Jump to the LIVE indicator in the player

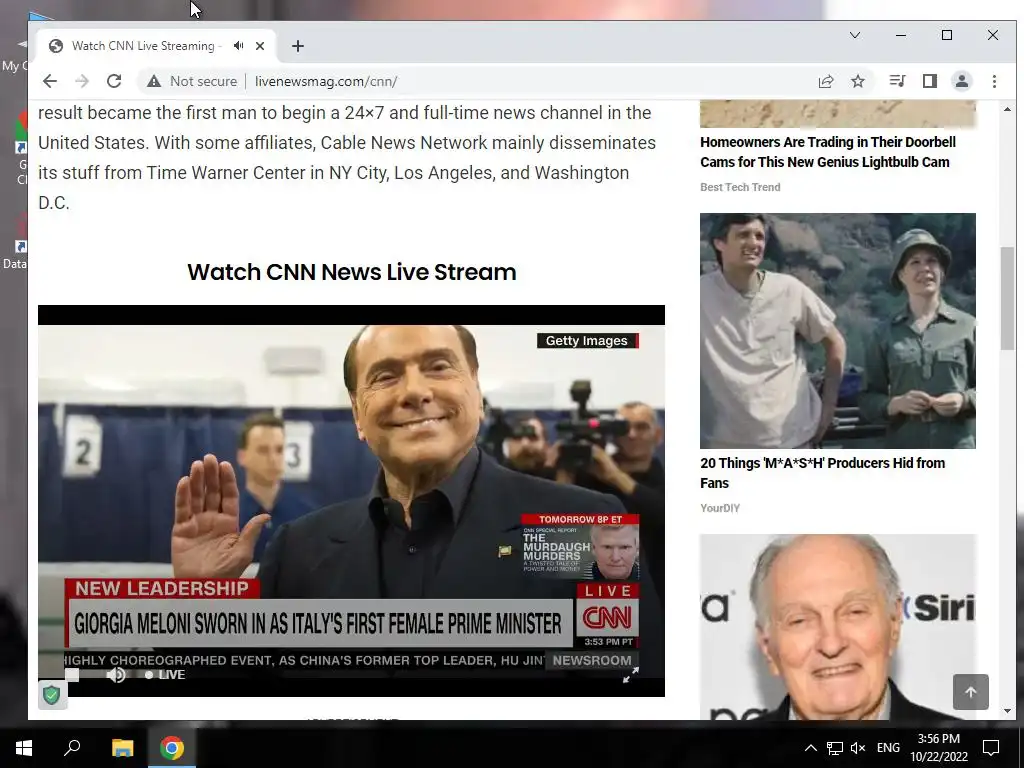165,675
